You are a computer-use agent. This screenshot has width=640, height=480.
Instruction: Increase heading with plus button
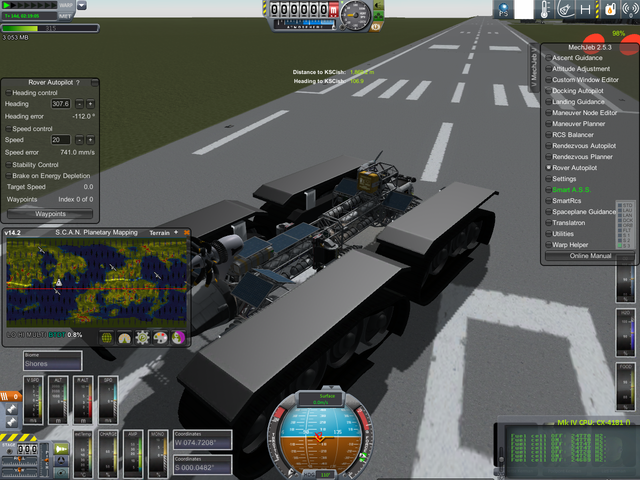point(90,104)
